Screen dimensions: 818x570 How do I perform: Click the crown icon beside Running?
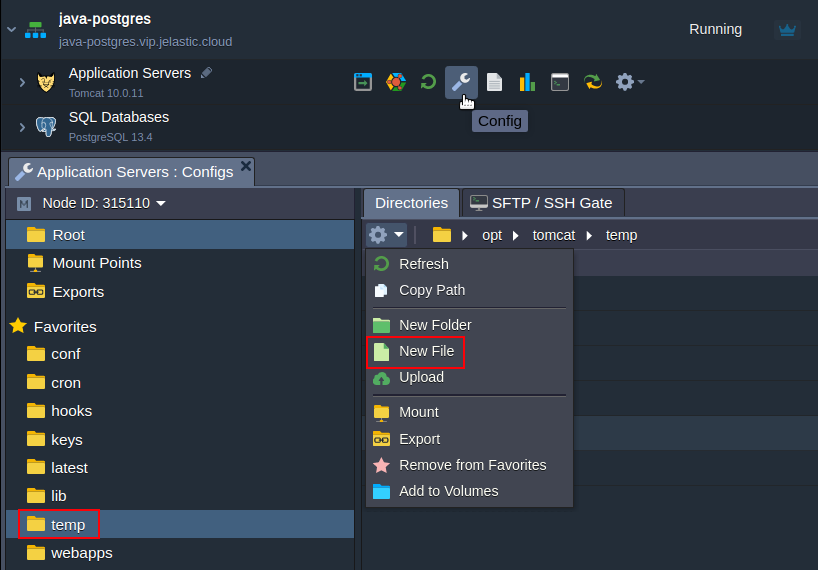click(787, 30)
